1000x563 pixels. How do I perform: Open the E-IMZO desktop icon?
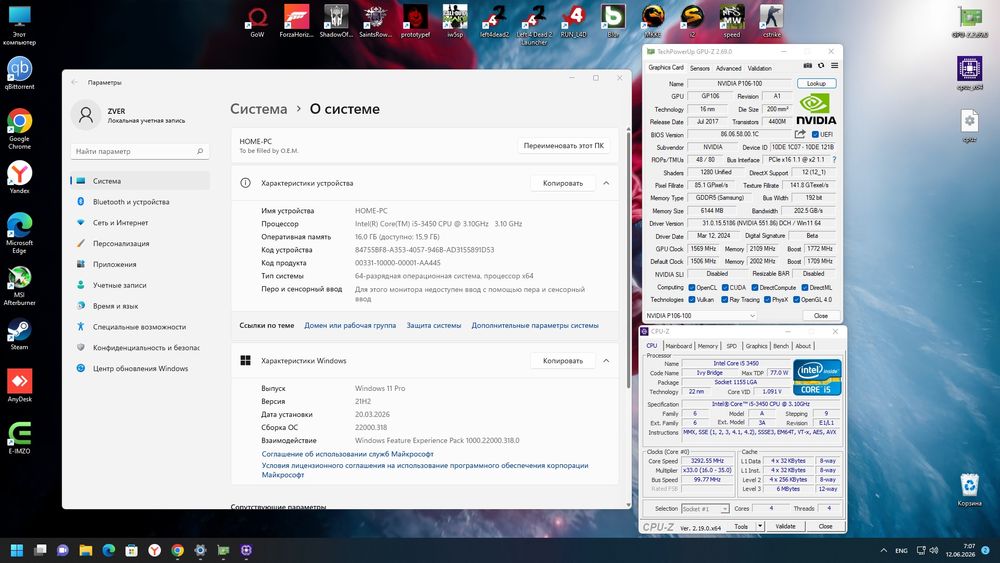pyautogui.click(x=19, y=437)
